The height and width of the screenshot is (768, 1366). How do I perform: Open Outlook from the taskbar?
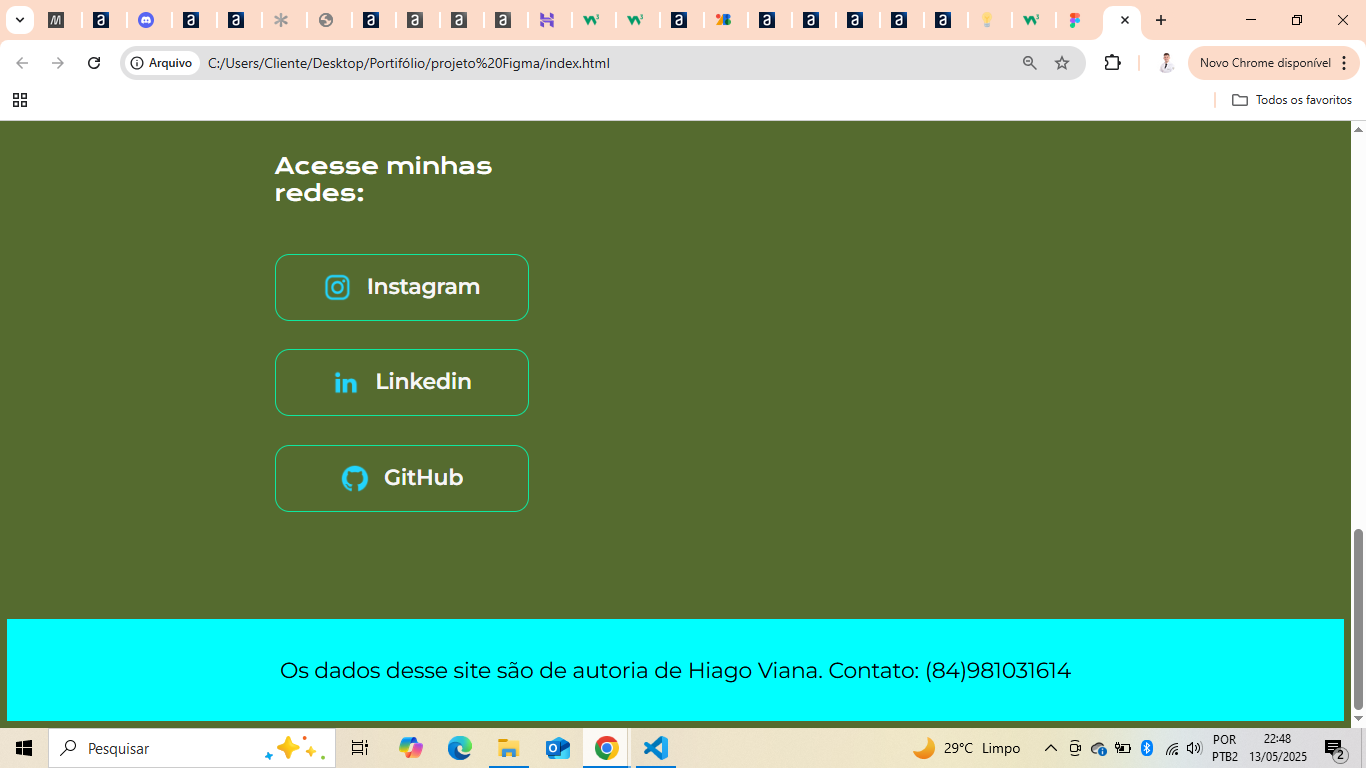(x=557, y=748)
